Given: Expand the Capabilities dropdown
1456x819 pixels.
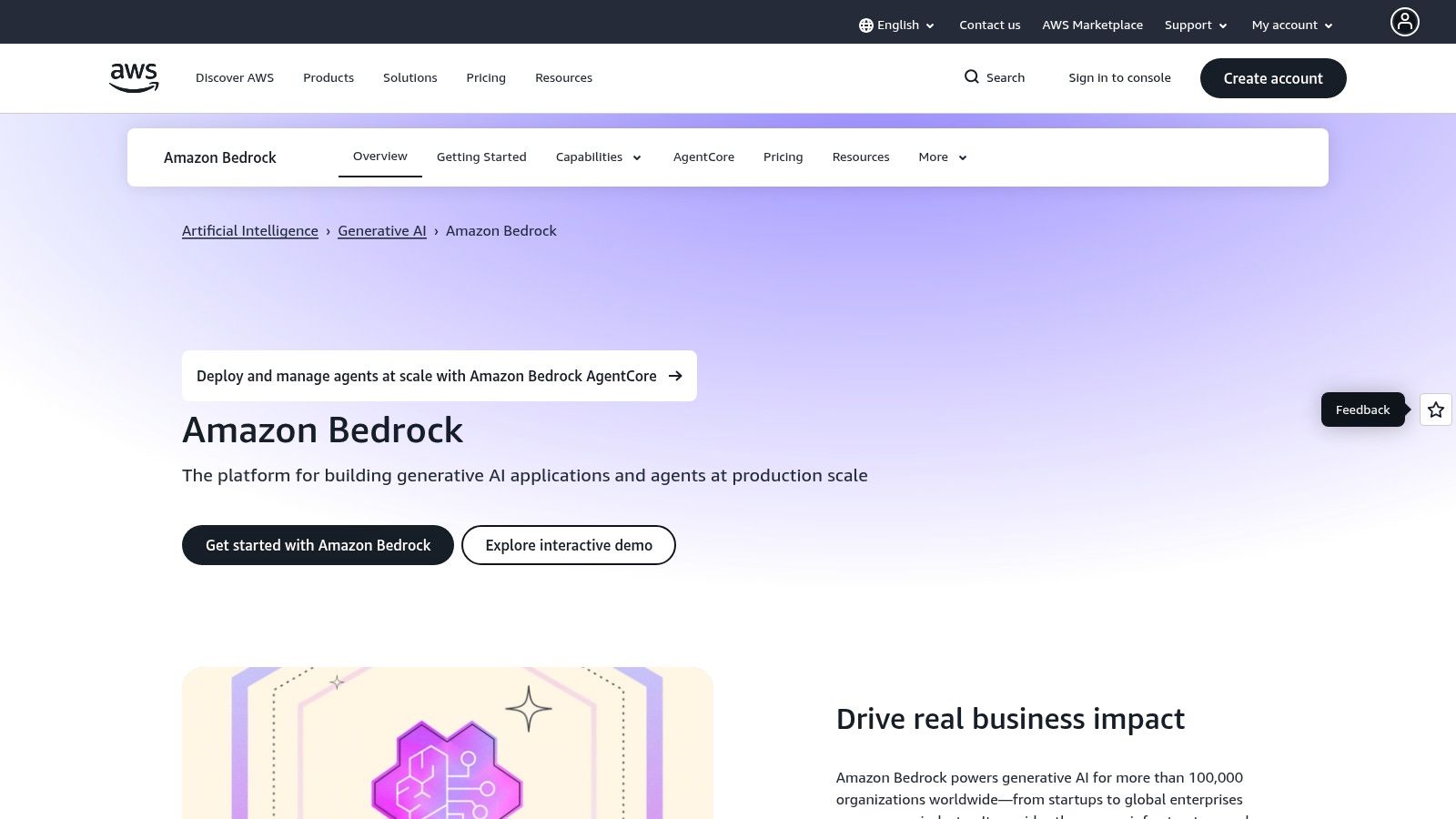Looking at the screenshot, I should tap(598, 157).
